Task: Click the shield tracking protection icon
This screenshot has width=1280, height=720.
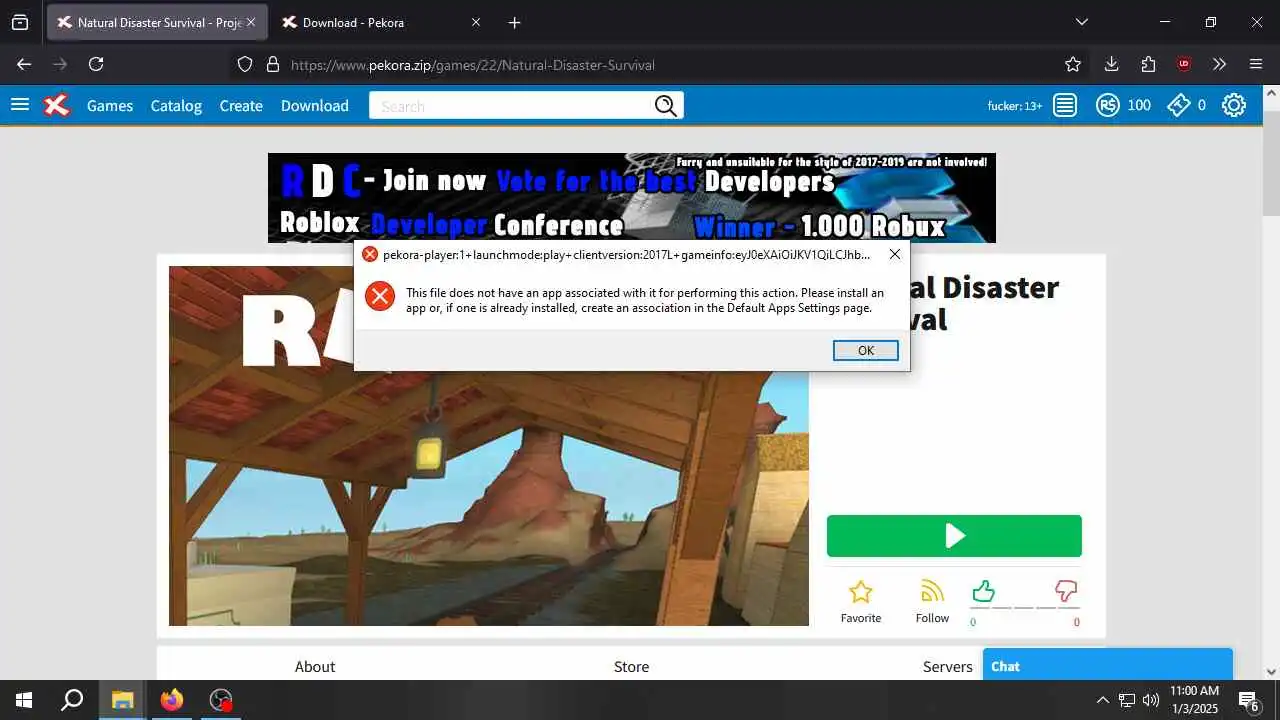Action: 245,64
